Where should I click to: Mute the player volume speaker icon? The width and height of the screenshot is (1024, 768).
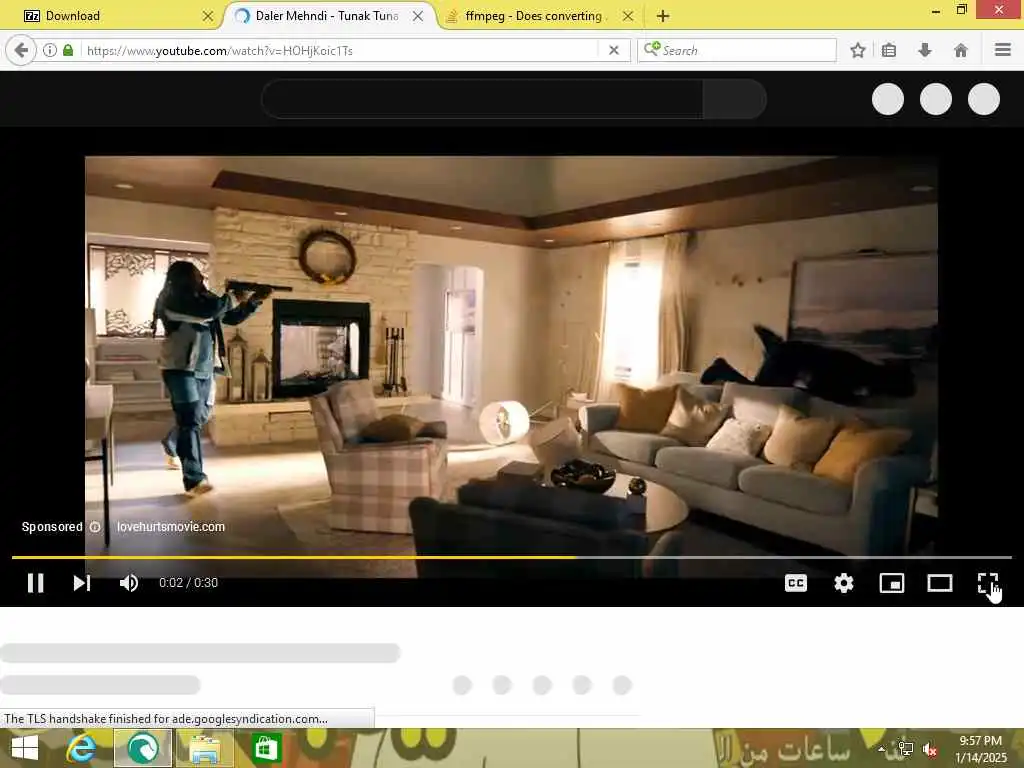tap(129, 583)
